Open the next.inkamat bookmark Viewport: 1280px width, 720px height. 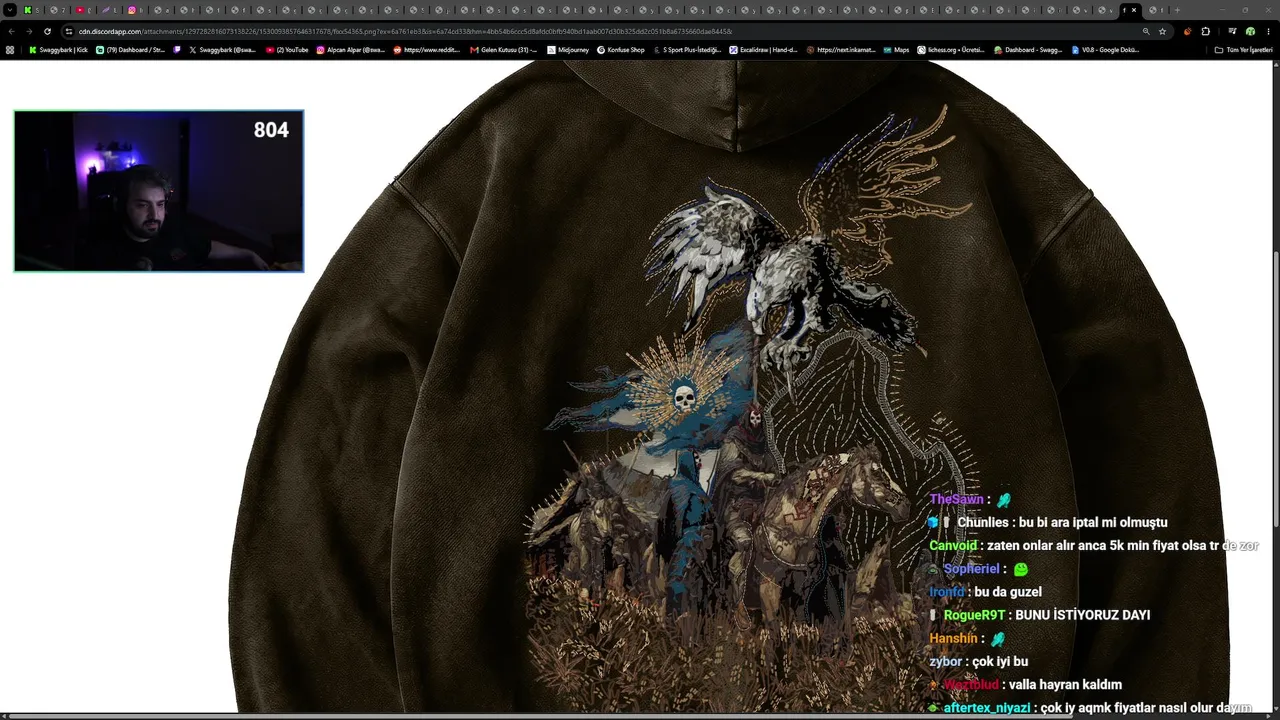(840, 49)
